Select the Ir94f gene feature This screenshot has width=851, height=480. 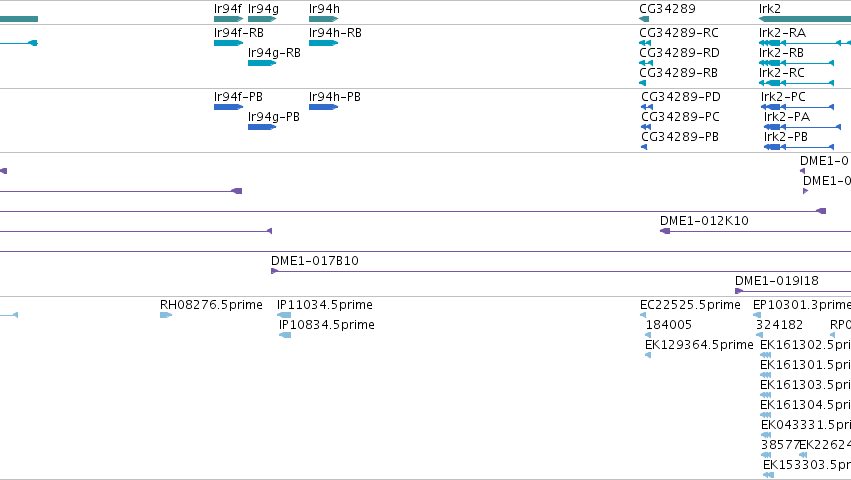coord(228,19)
